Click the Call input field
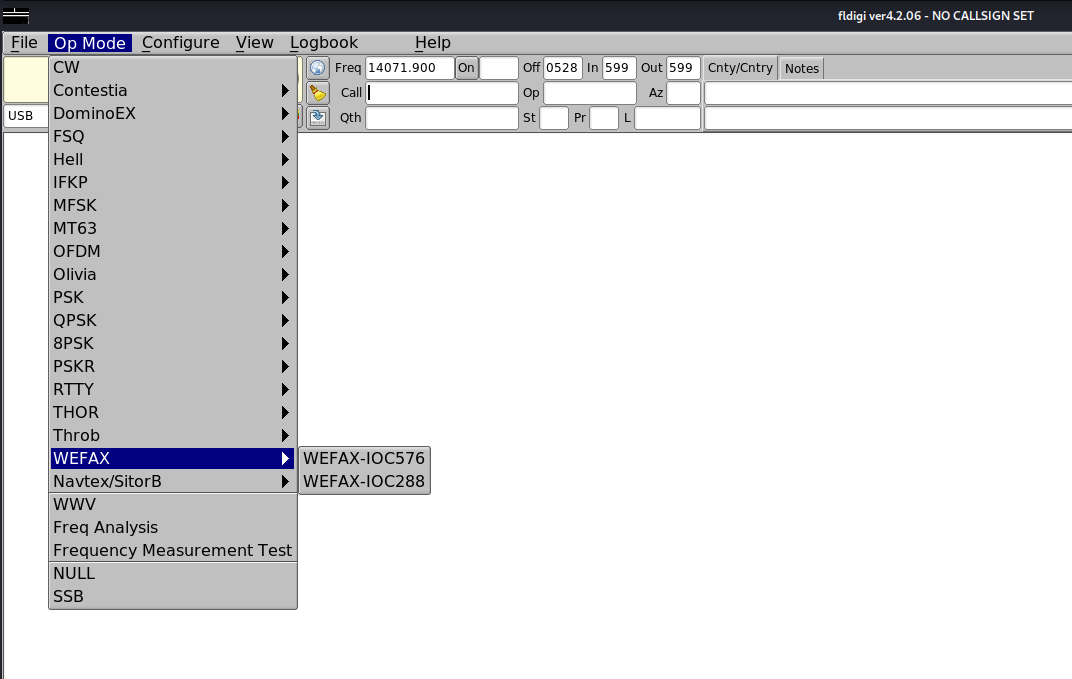Image resolution: width=1072 pixels, height=679 pixels. (442, 92)
